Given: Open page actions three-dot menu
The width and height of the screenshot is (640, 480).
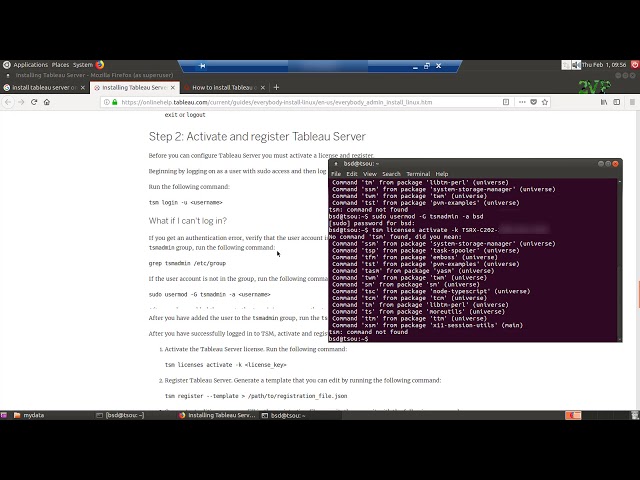Looking at the screenshot, I should 522,102.
